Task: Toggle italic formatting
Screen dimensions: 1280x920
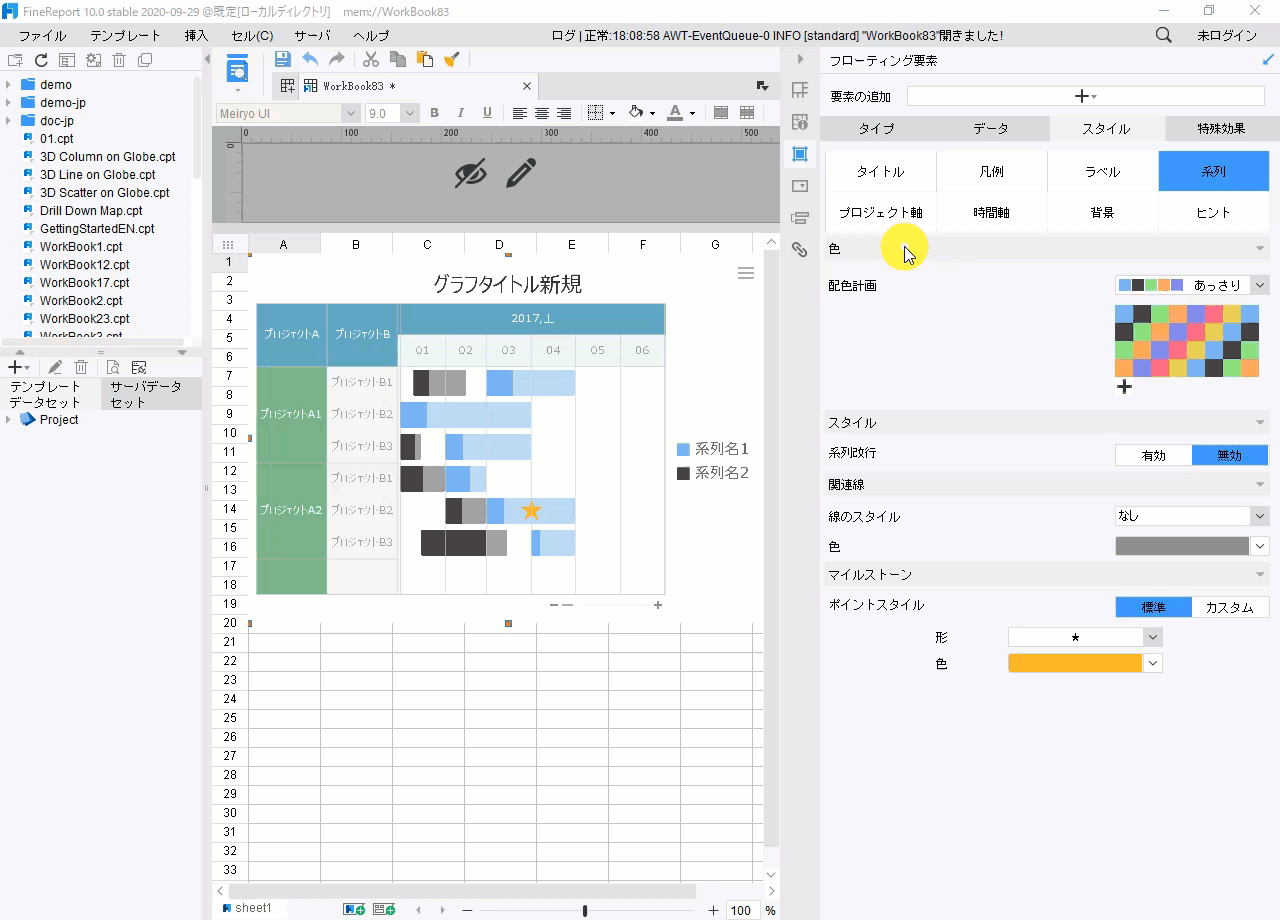Action: click(461, 113)
